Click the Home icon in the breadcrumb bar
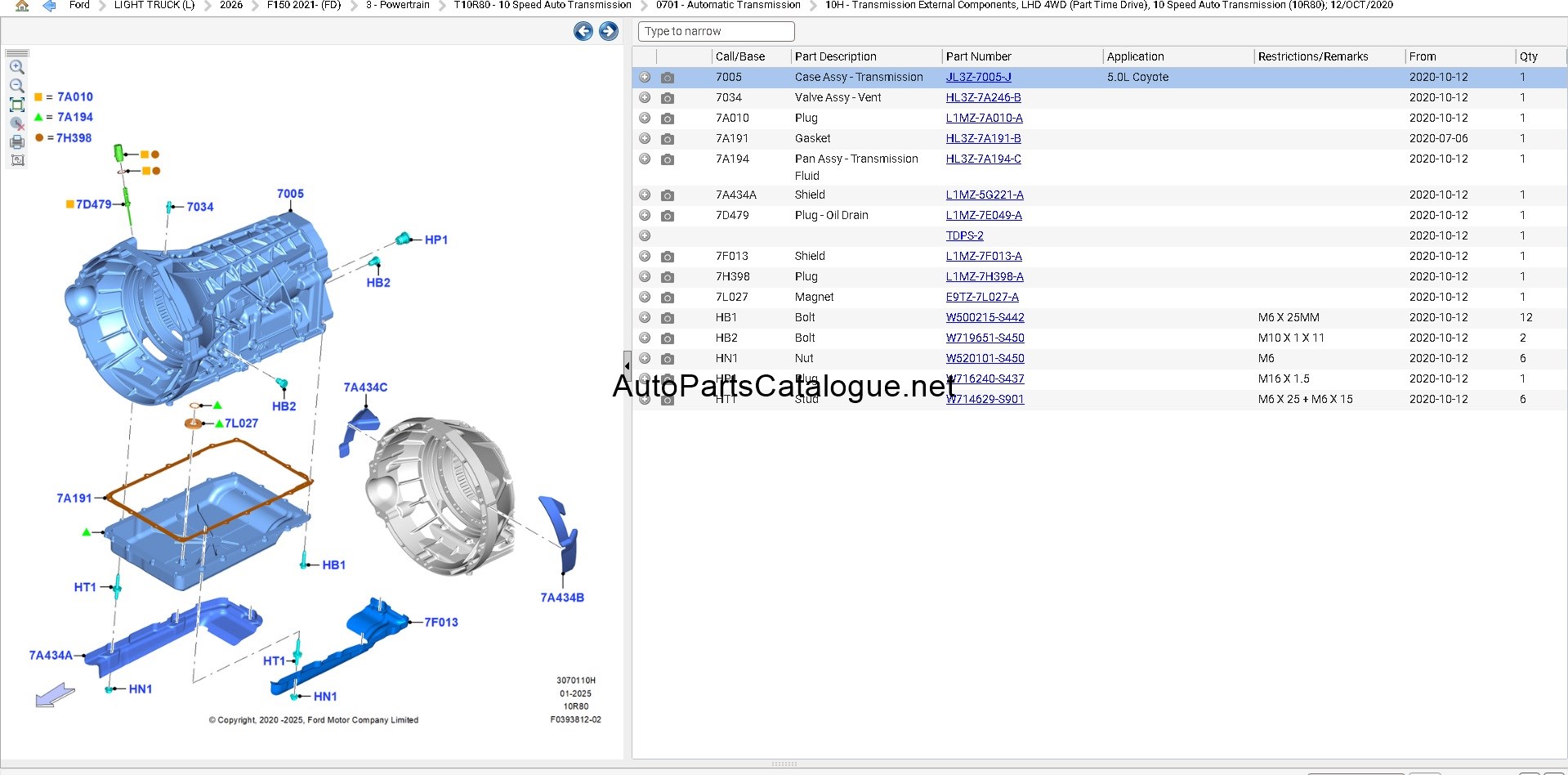Viewport: 1568px width, 775px height. pos(22,5)
